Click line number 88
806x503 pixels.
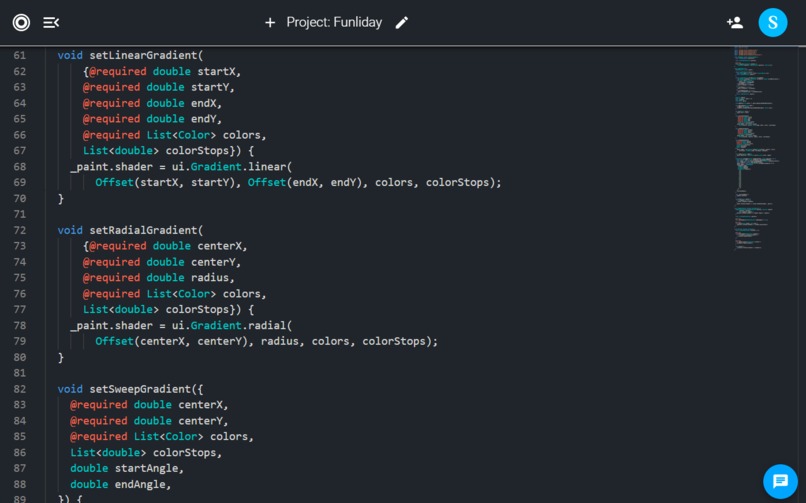click(20, 484)
